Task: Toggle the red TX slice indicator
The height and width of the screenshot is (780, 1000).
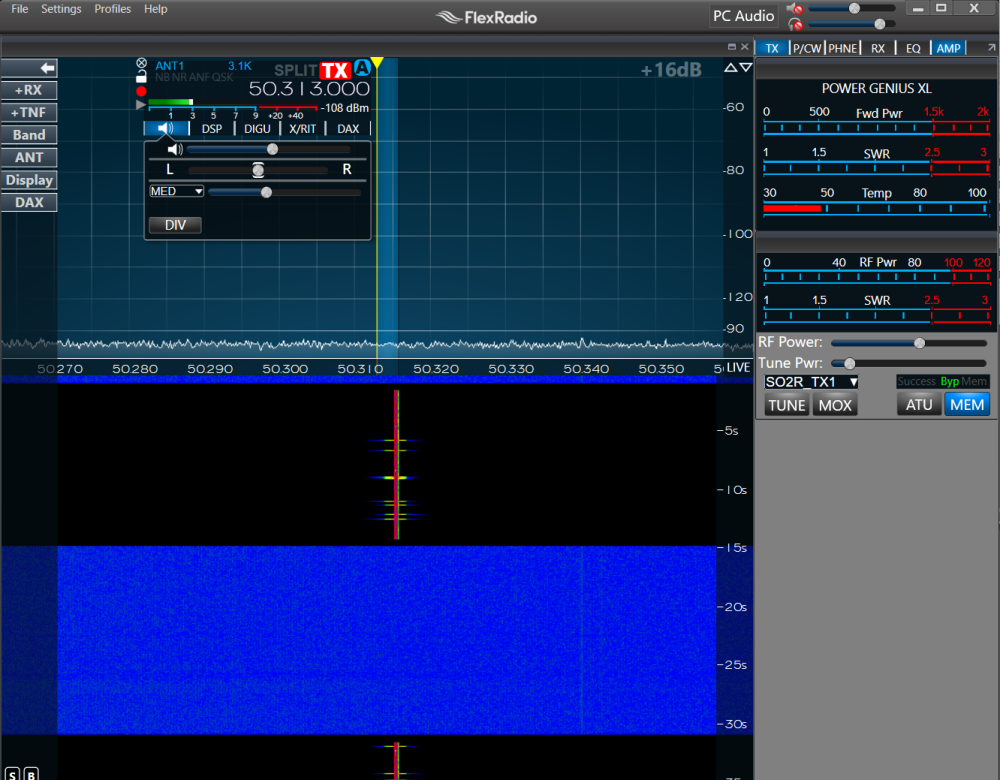Action: 335,70
